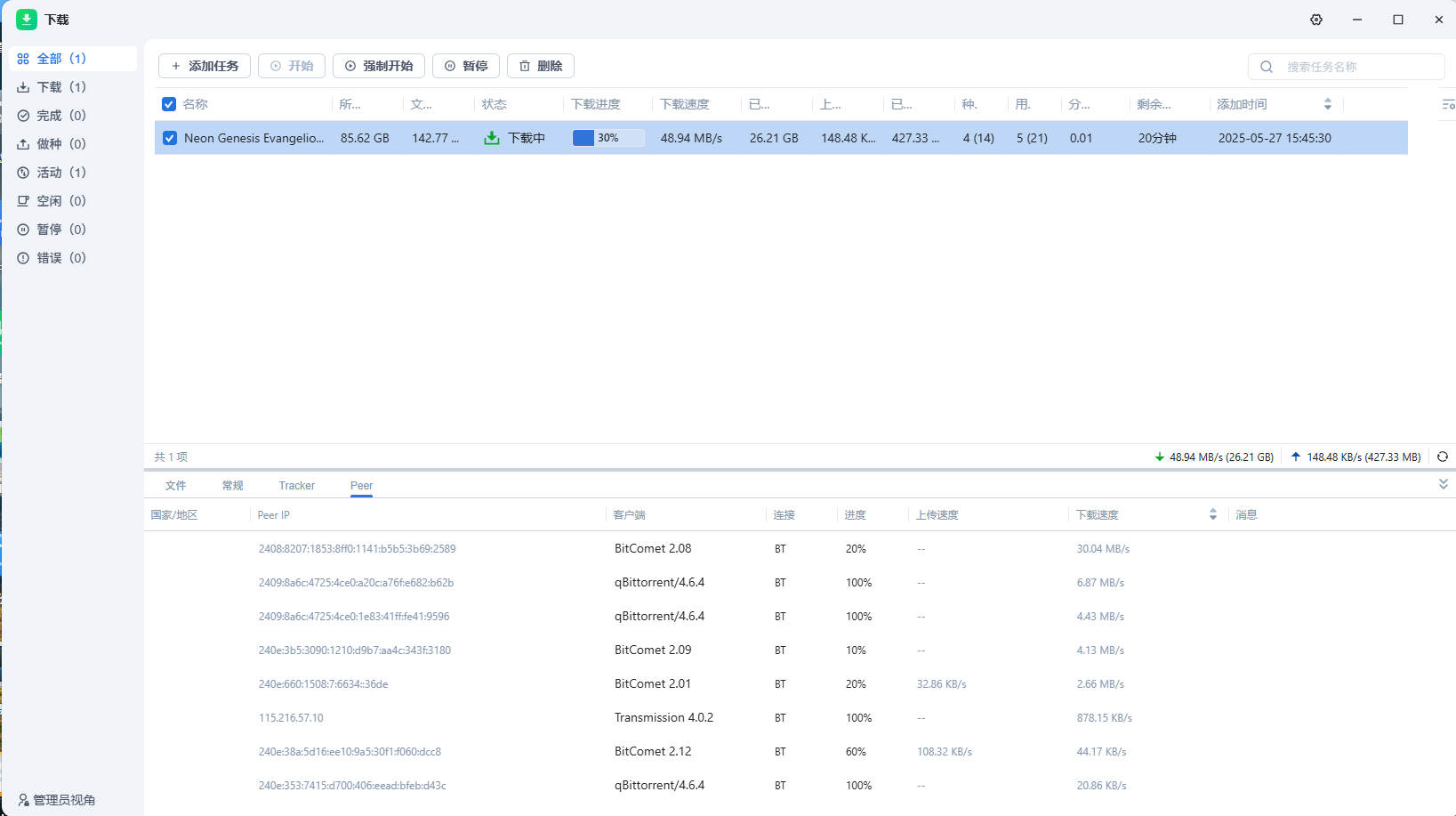Sort peers by 下载速度 column arrows
1456x816 pixels.
1213,514
